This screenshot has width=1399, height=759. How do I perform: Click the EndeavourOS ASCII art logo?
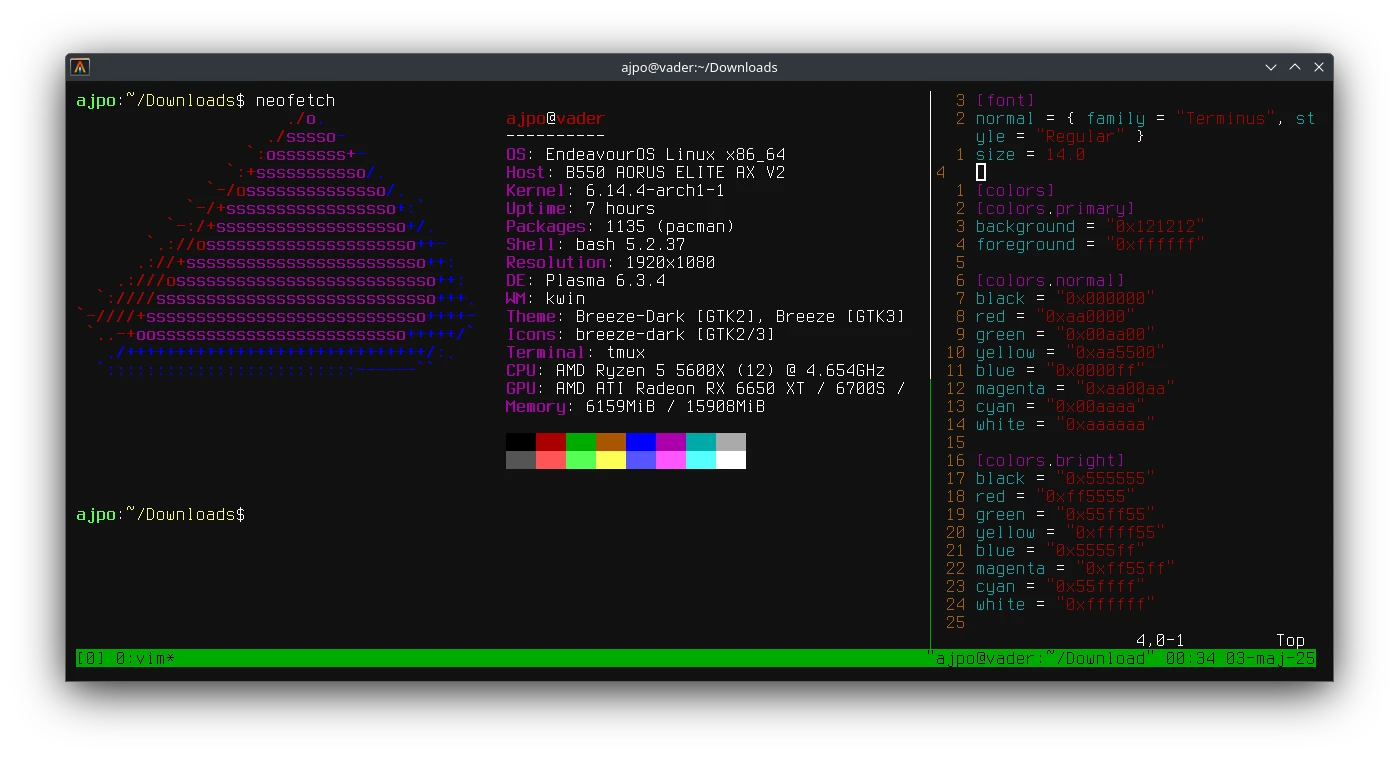click(276, 244)
